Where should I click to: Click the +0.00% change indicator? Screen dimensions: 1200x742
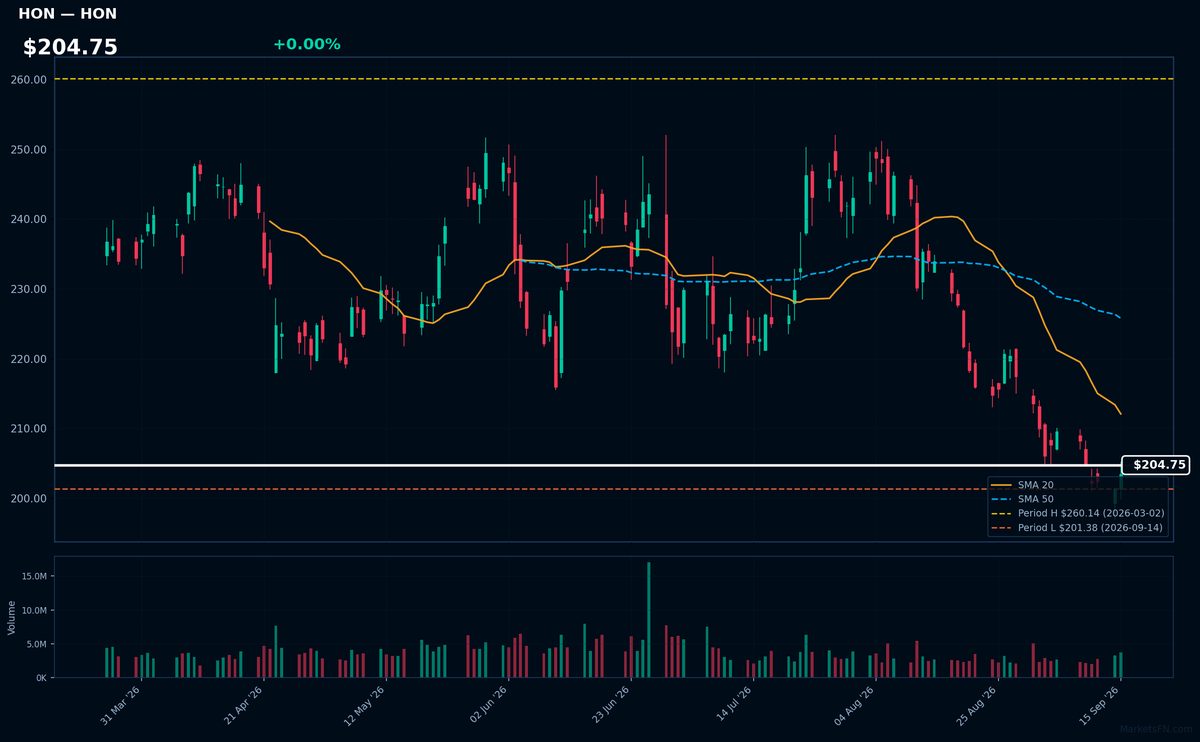pyautogui.click(x=306, y=44)
